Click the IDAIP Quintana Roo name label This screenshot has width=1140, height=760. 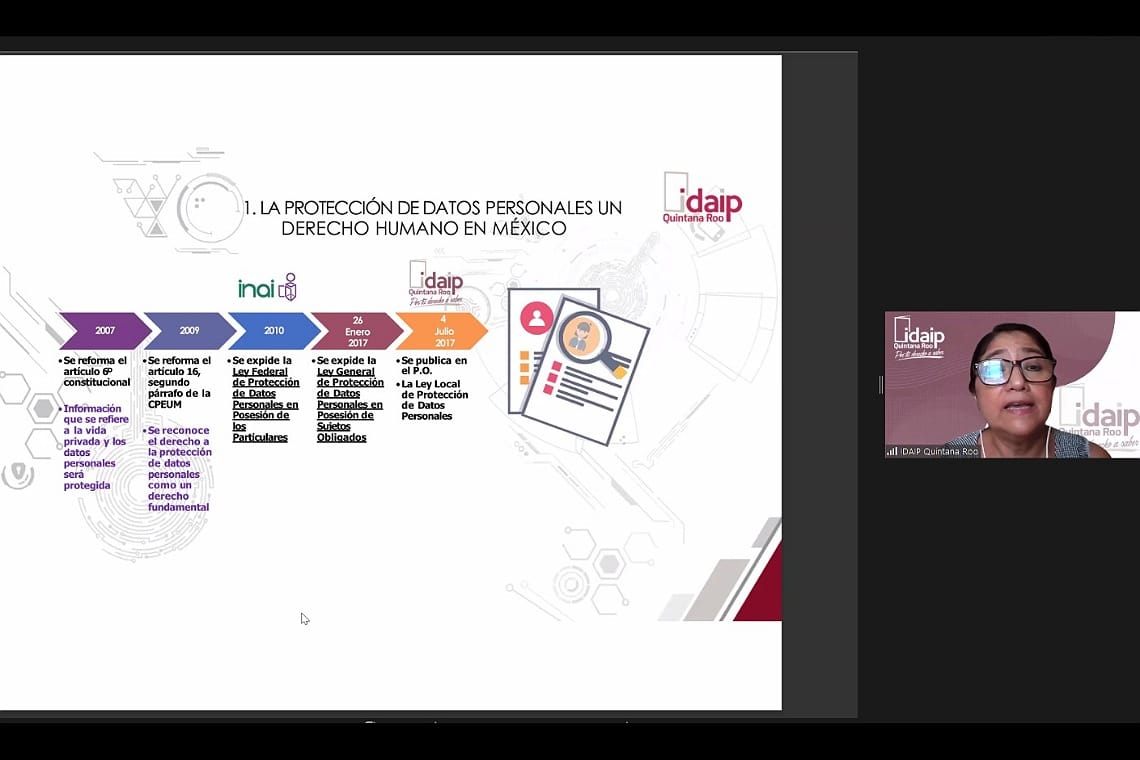[x=939, y=451]
